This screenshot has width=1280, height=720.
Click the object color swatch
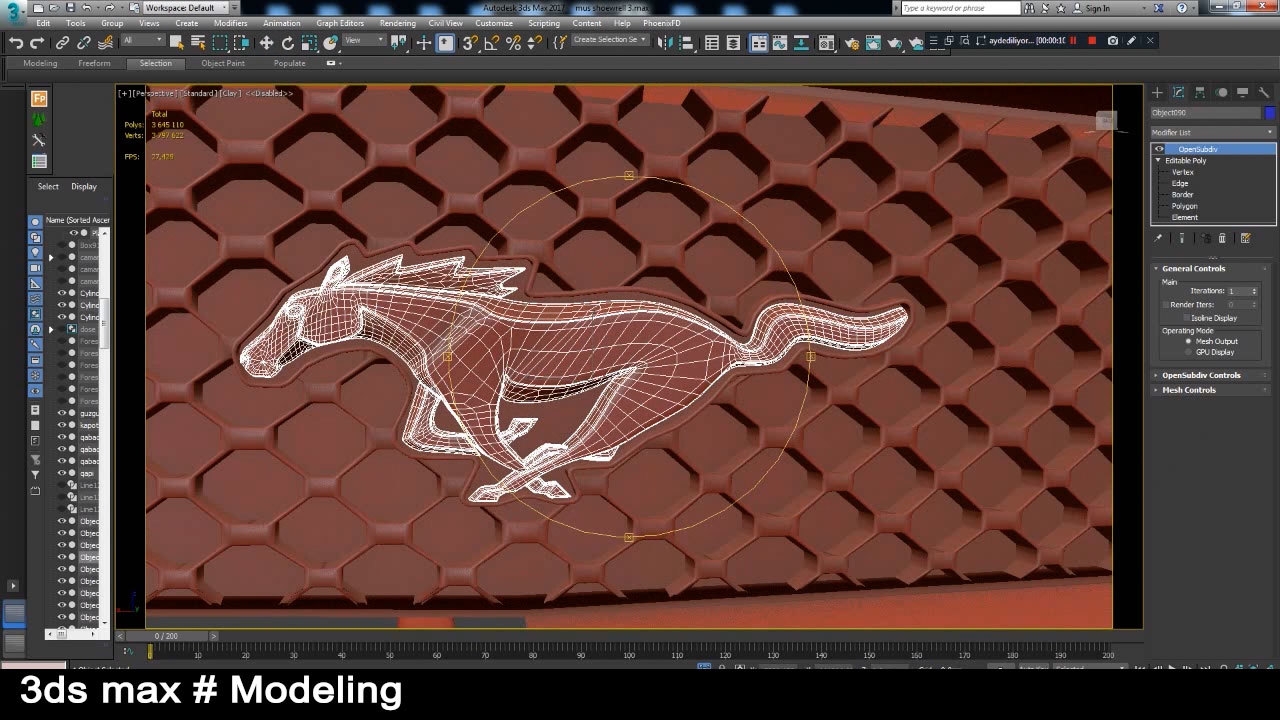[x=1270, y=113]
